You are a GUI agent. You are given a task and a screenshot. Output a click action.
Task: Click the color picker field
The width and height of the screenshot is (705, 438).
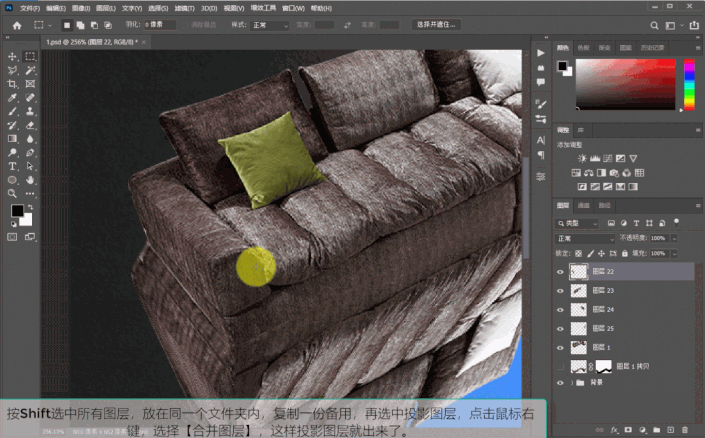pos(625,84)
